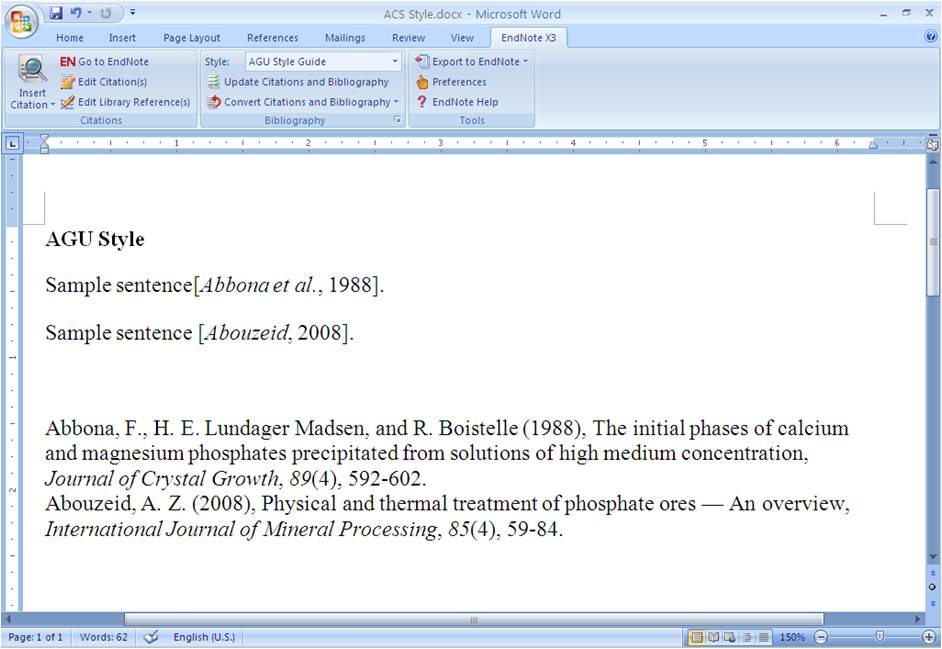Open the Office Button menu
This screenshot has width=942, height=649.
point(22,21)
